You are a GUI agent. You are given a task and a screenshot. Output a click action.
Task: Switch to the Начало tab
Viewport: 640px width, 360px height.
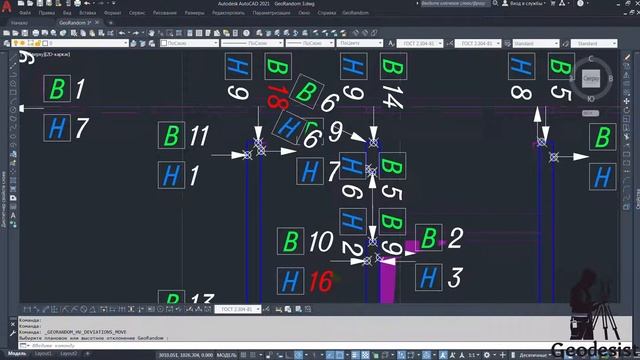point(20,23)
